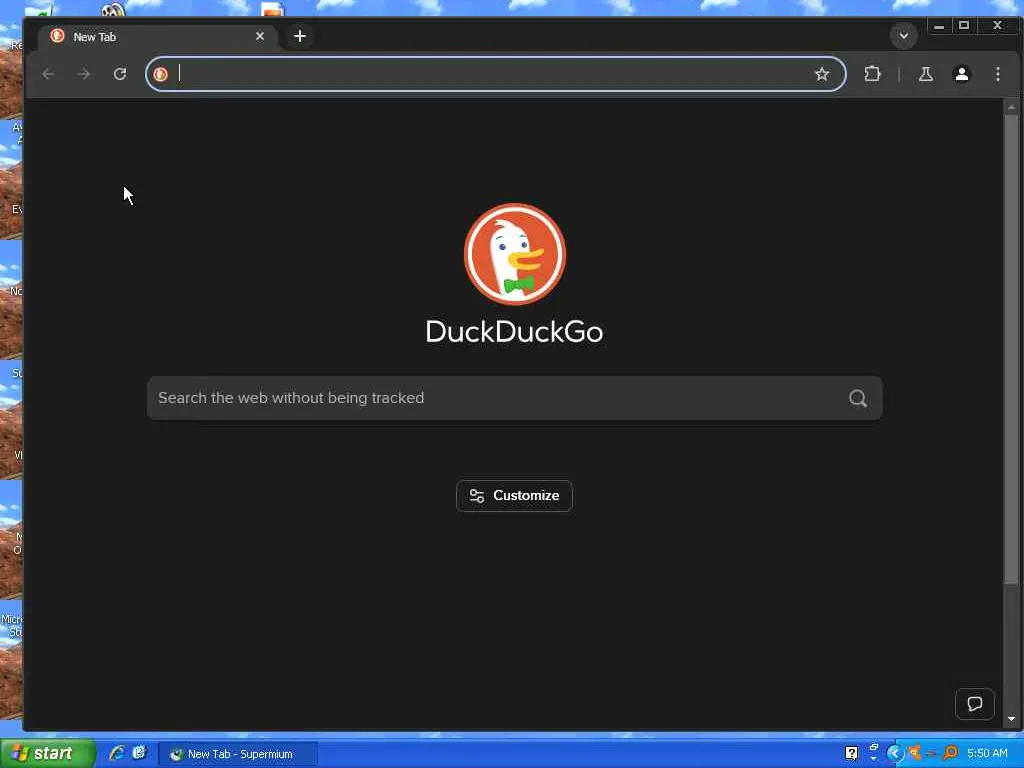Open the Windows Start menu
This screenshot has width=1024, height=768.
47,753
